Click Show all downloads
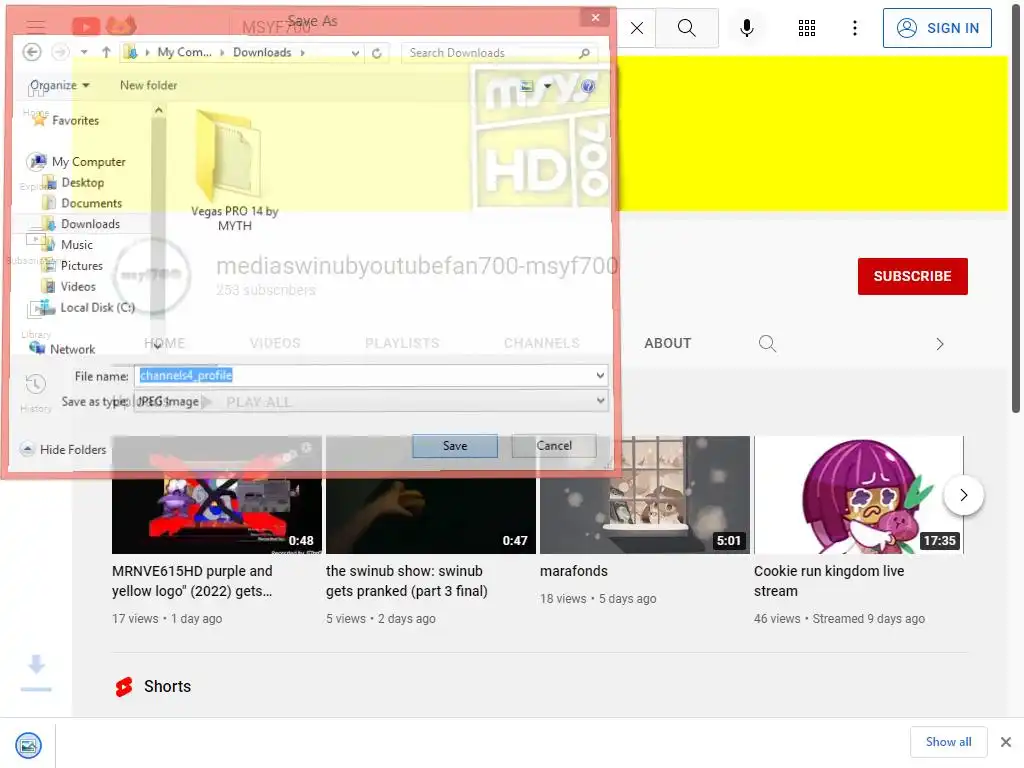 pos(948,742)
